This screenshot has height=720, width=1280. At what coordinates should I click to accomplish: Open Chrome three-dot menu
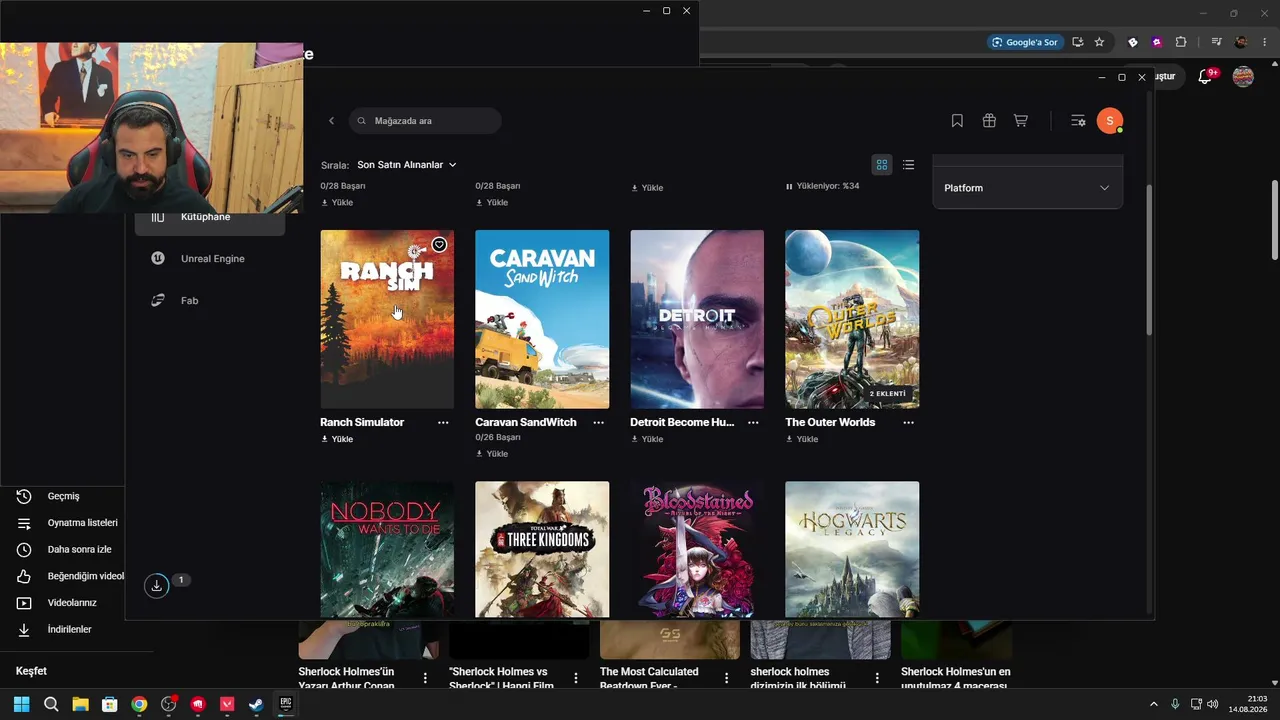click(x=1265, y=42)
